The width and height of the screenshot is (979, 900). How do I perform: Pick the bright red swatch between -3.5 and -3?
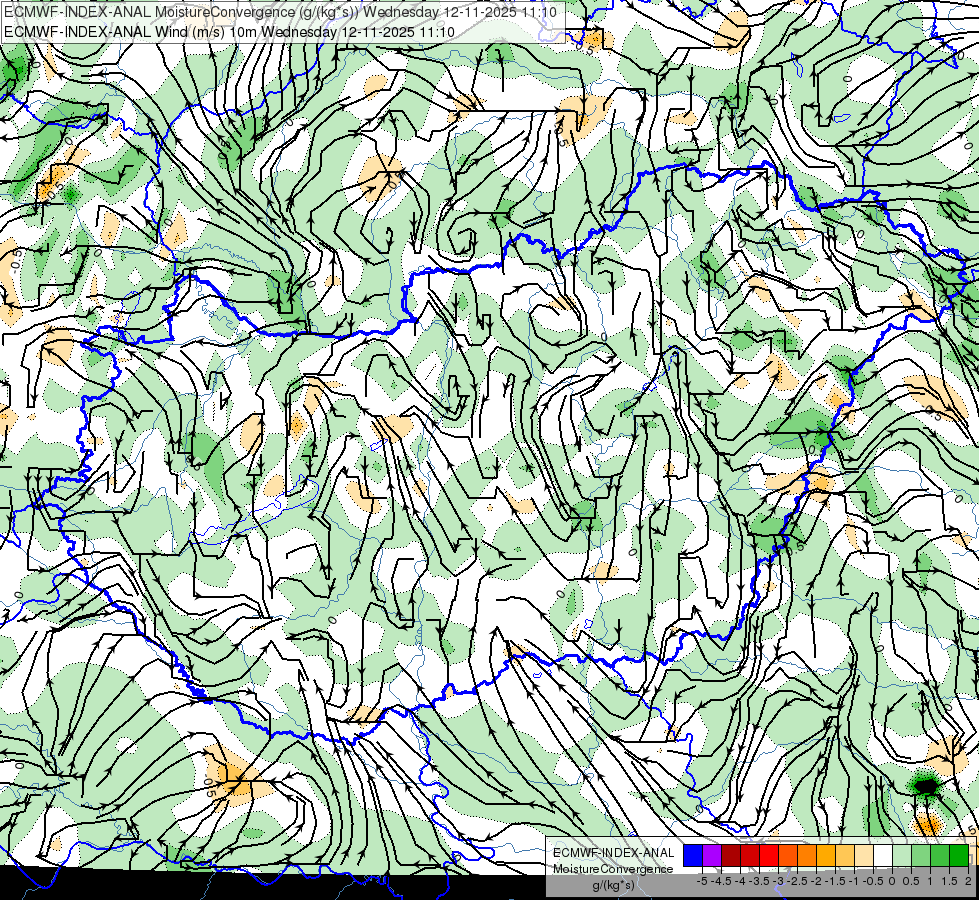pos(769,855)
